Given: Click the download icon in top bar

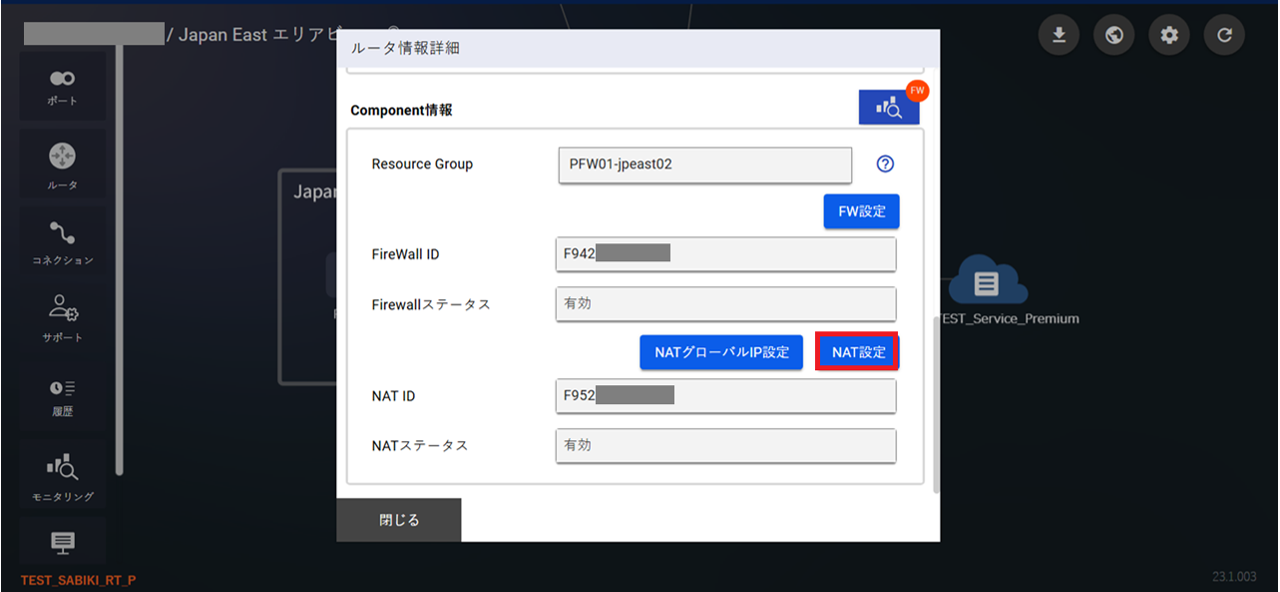Looking at the screenshot, I should (1059, 36).
